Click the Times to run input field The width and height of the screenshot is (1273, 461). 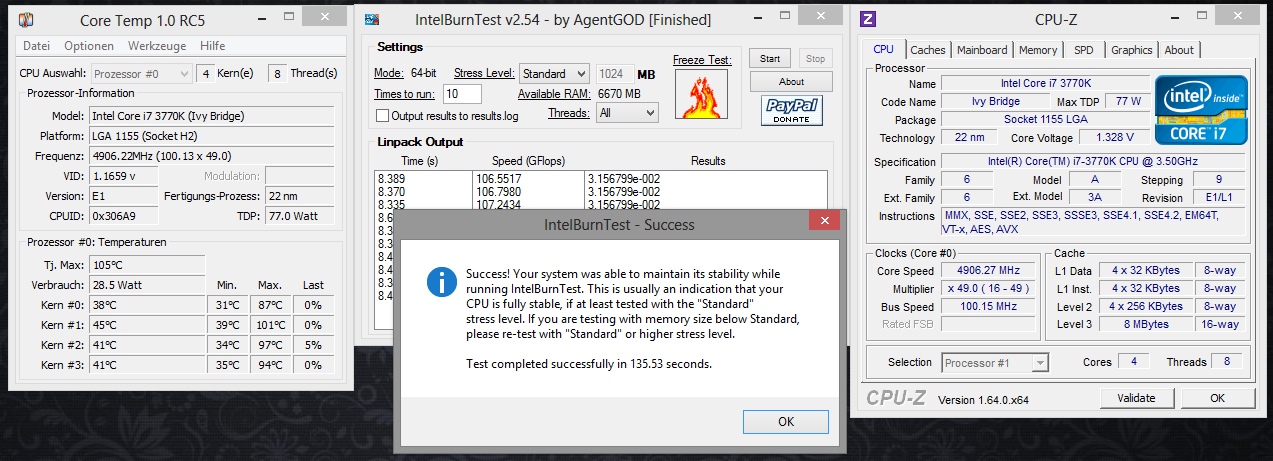462,94
